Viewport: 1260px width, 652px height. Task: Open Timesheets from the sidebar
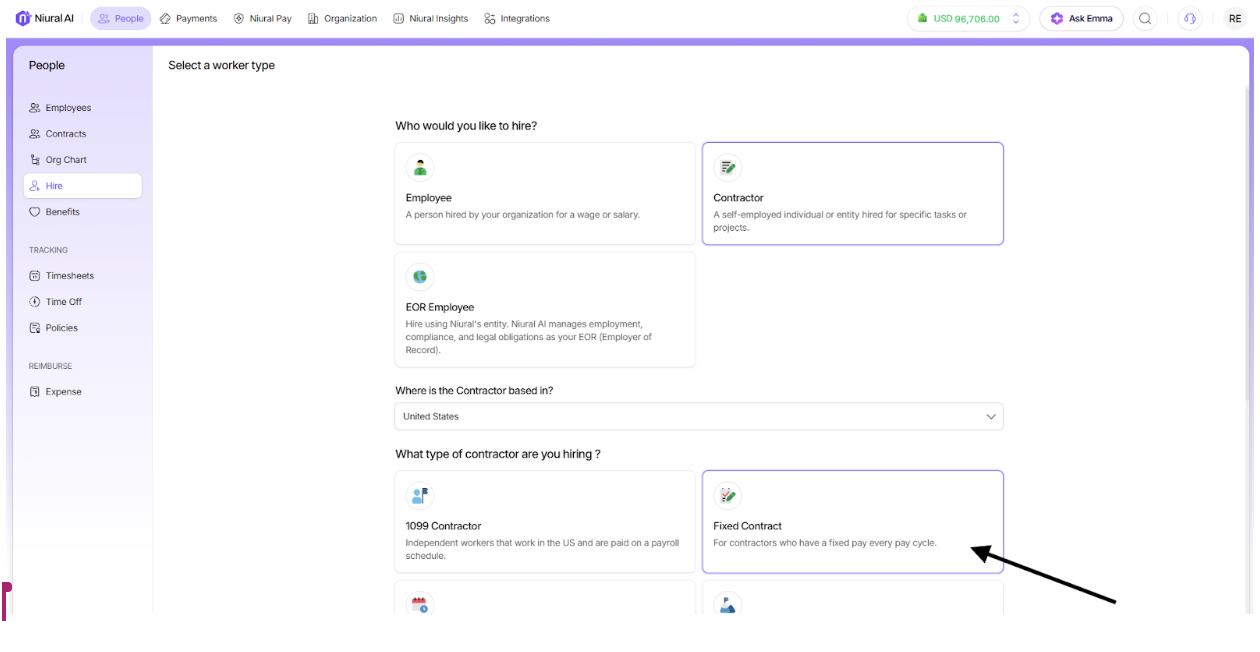[69, 276]
